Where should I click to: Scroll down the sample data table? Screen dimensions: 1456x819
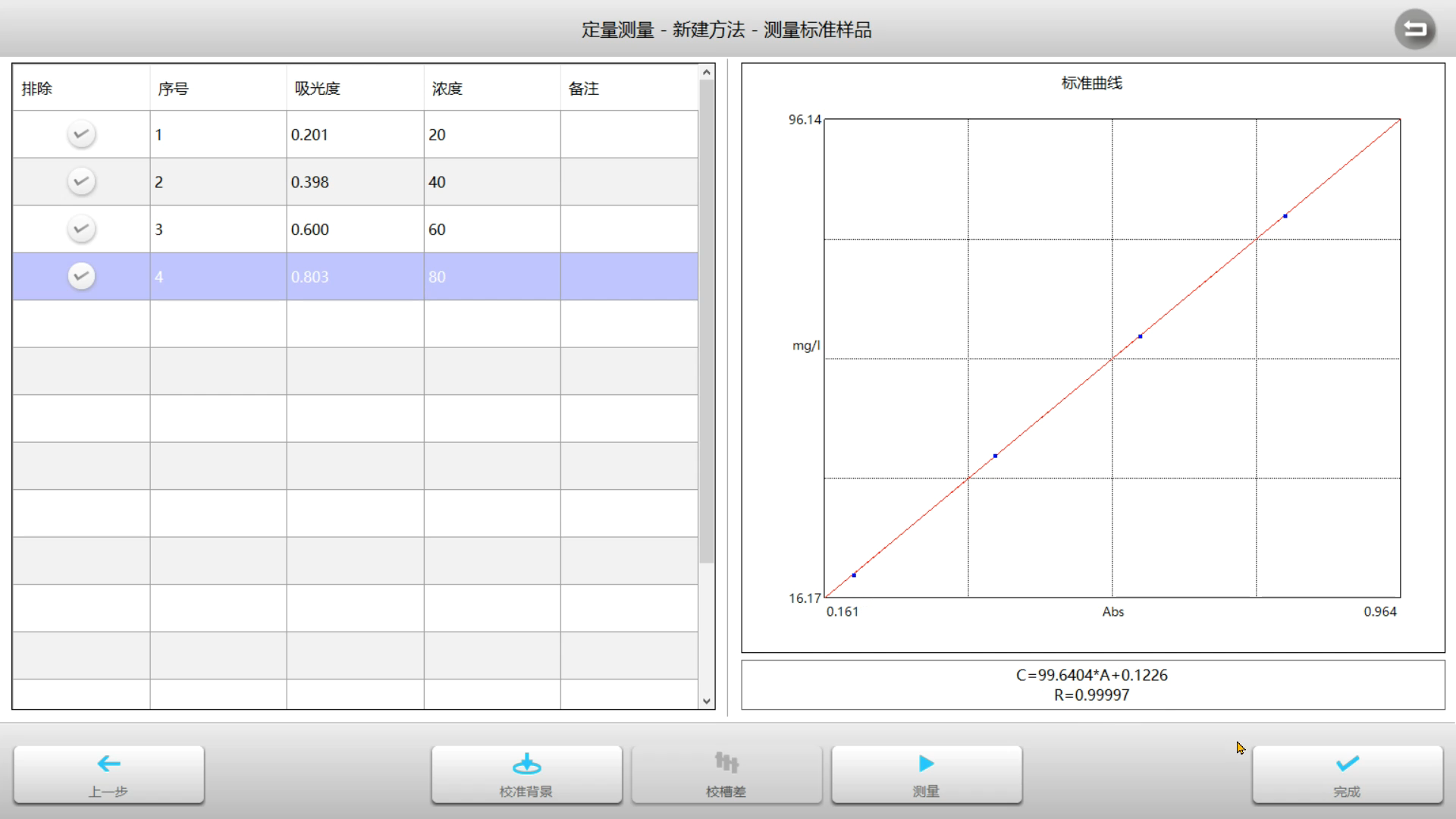click(x=707, y=699)
